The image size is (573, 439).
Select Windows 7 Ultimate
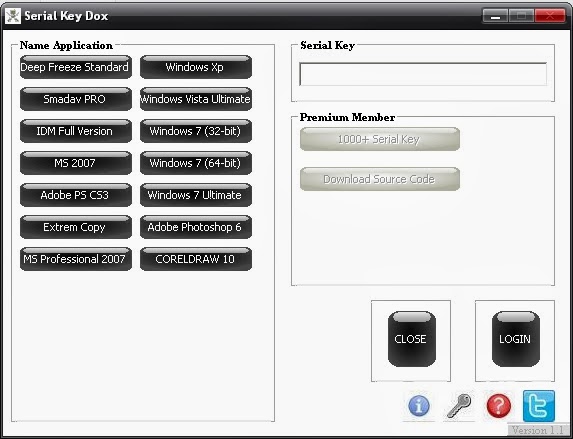pyautogui.click(x=196, y=195)
